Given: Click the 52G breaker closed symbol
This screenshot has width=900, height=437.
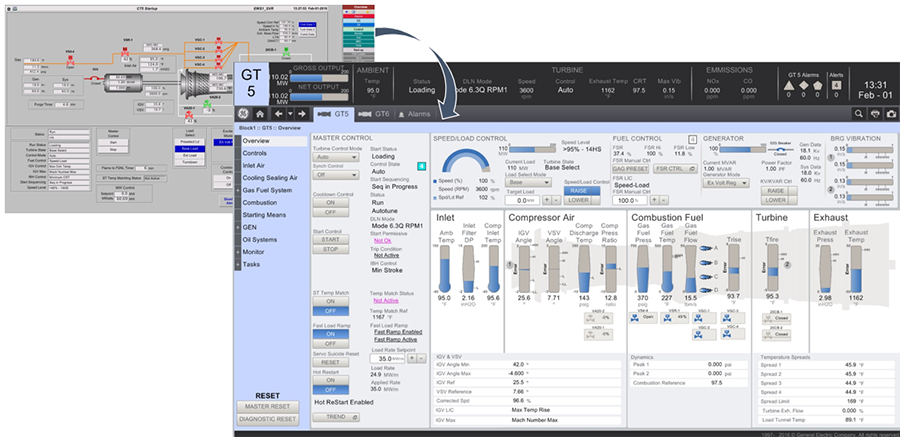Looking at the screenshot, I should [780, 149].
